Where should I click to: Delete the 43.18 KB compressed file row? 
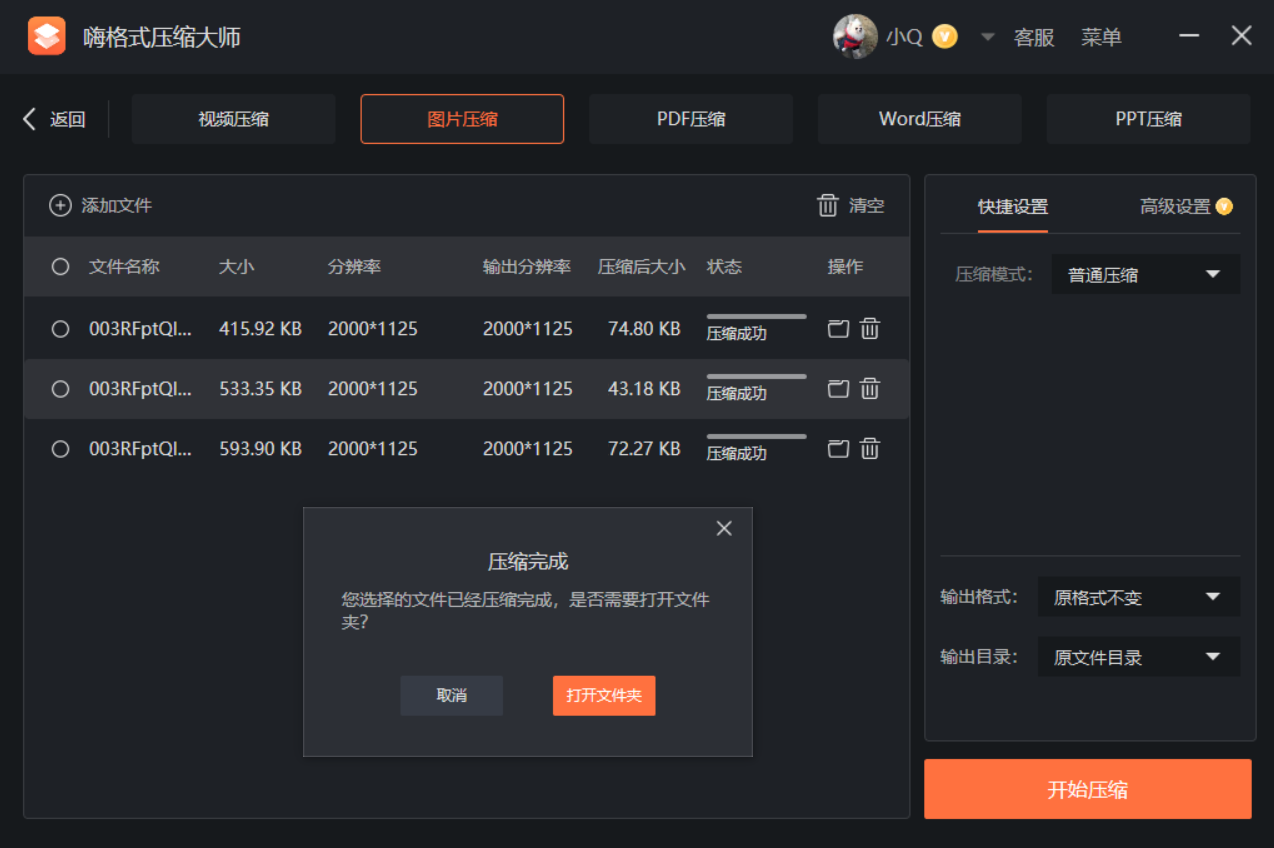[870, 388]
